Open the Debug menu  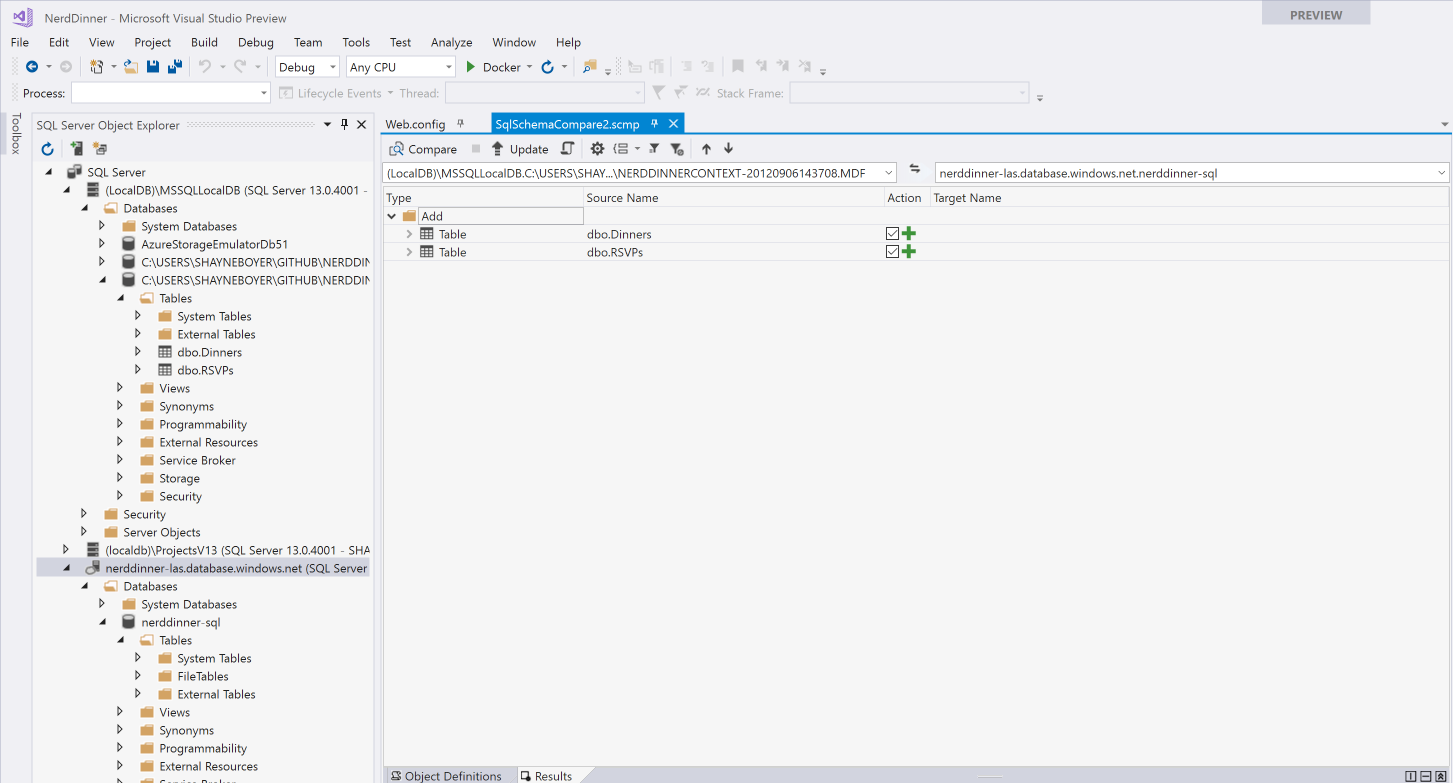pos(256,42)
